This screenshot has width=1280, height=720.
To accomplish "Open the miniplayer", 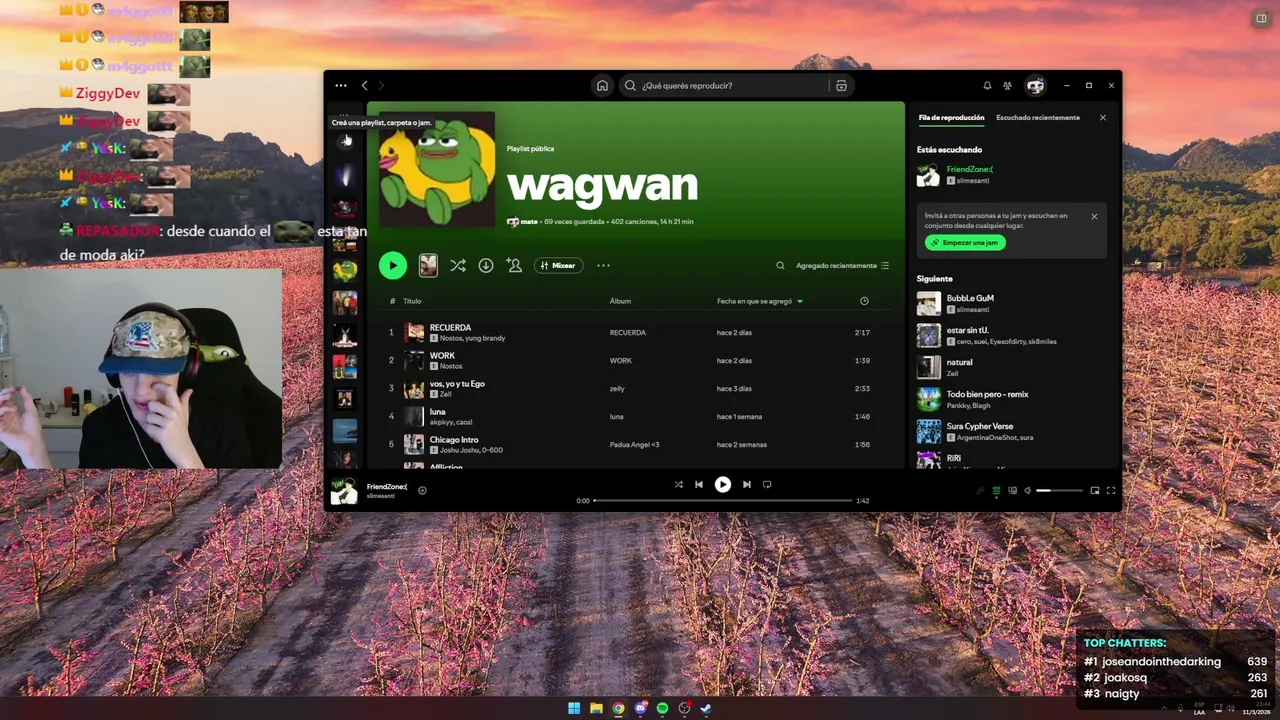I will tap(1095, 491).
